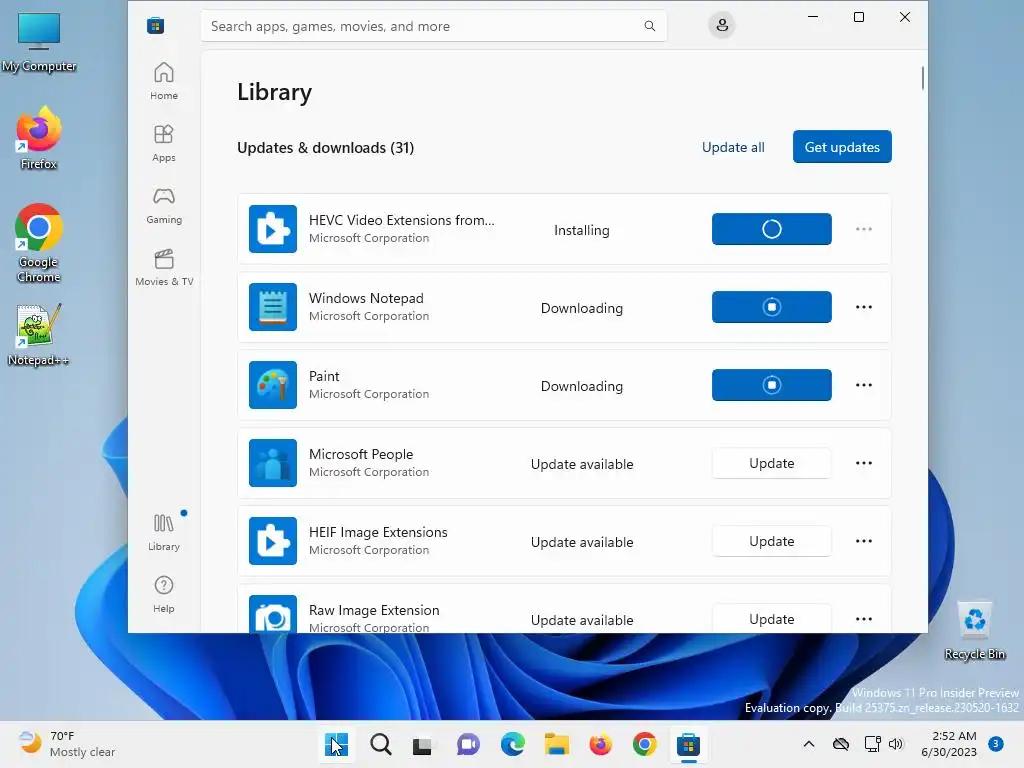1024x768 pixels.
Task: Go to Apps section in sidebar
Action: coord(163,143)
